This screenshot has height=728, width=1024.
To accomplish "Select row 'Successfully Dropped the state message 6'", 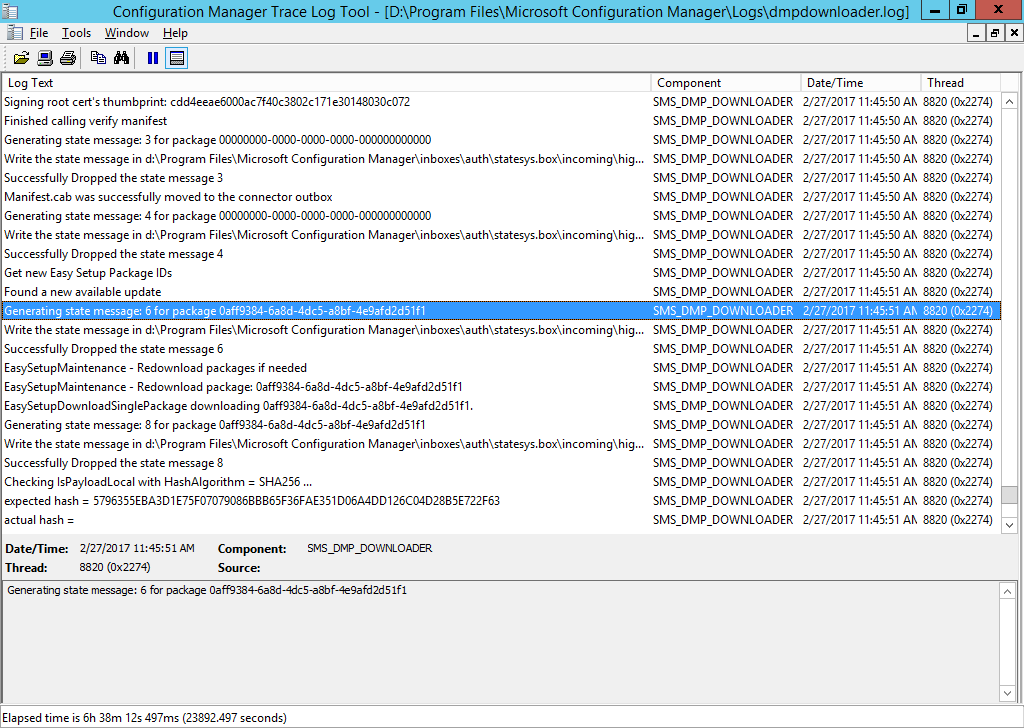I will [501, 349].
